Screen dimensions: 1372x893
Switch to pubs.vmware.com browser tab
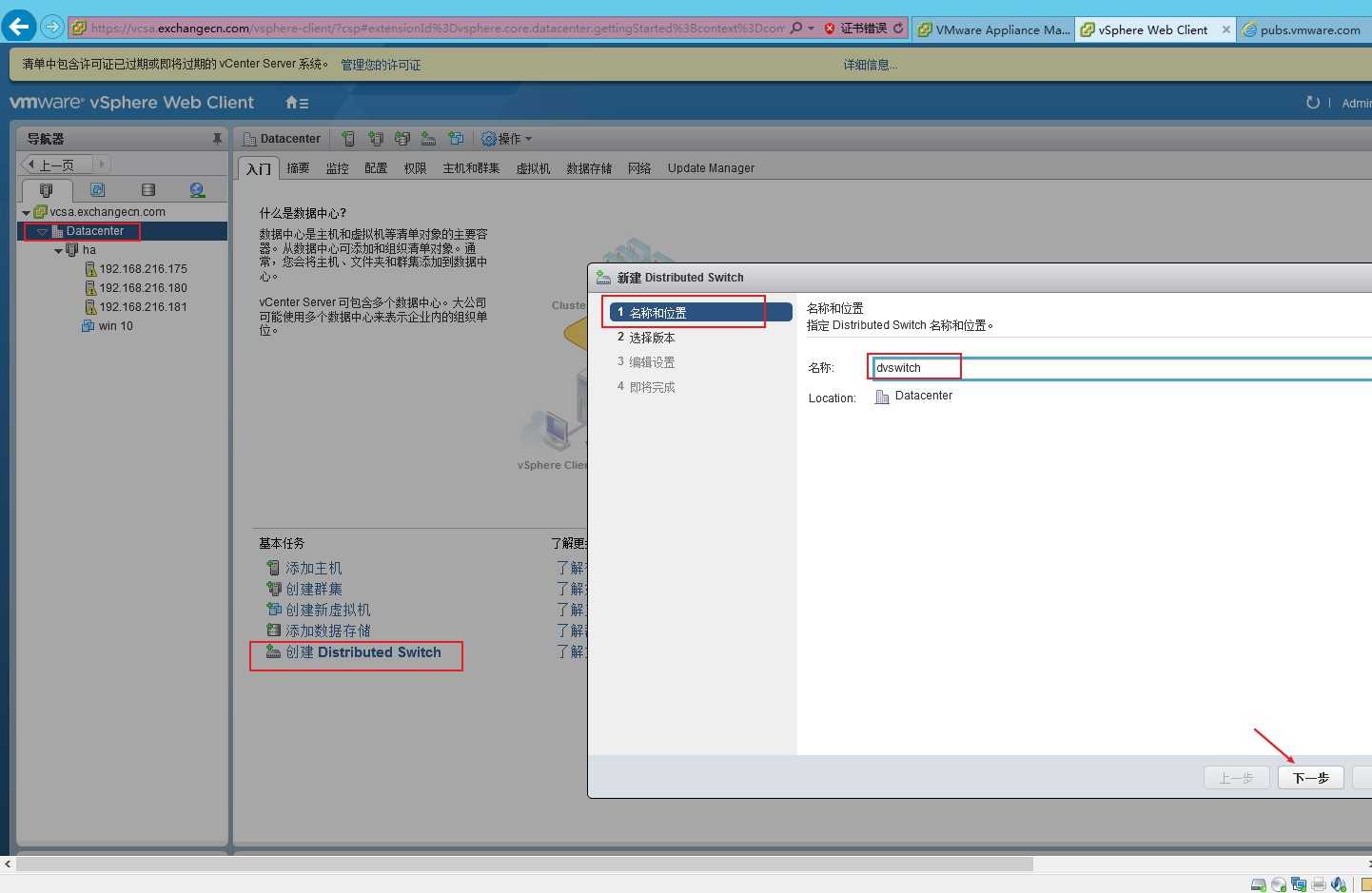[x=1304, y=29]
